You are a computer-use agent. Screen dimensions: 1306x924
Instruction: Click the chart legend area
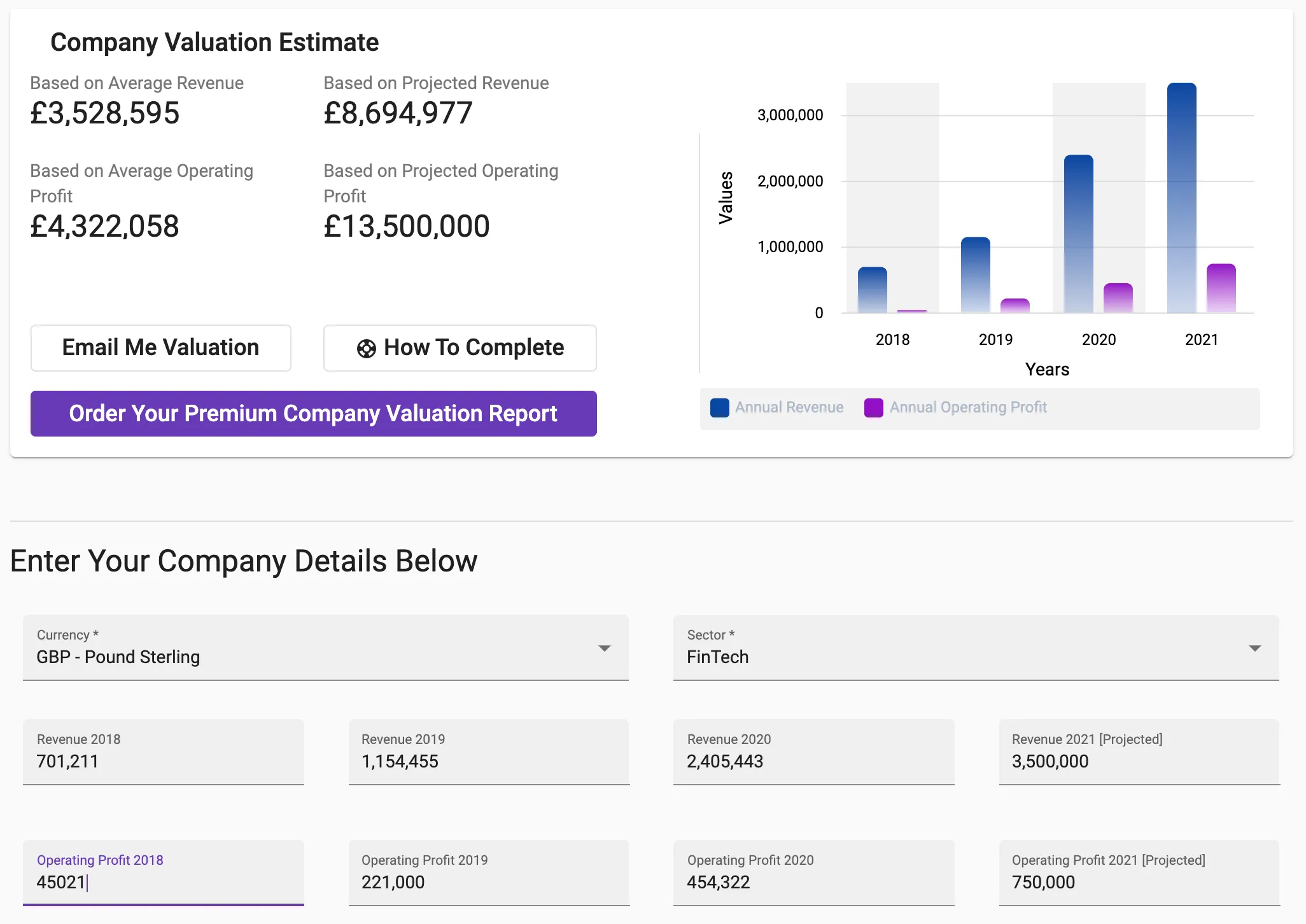coord(980,408)
